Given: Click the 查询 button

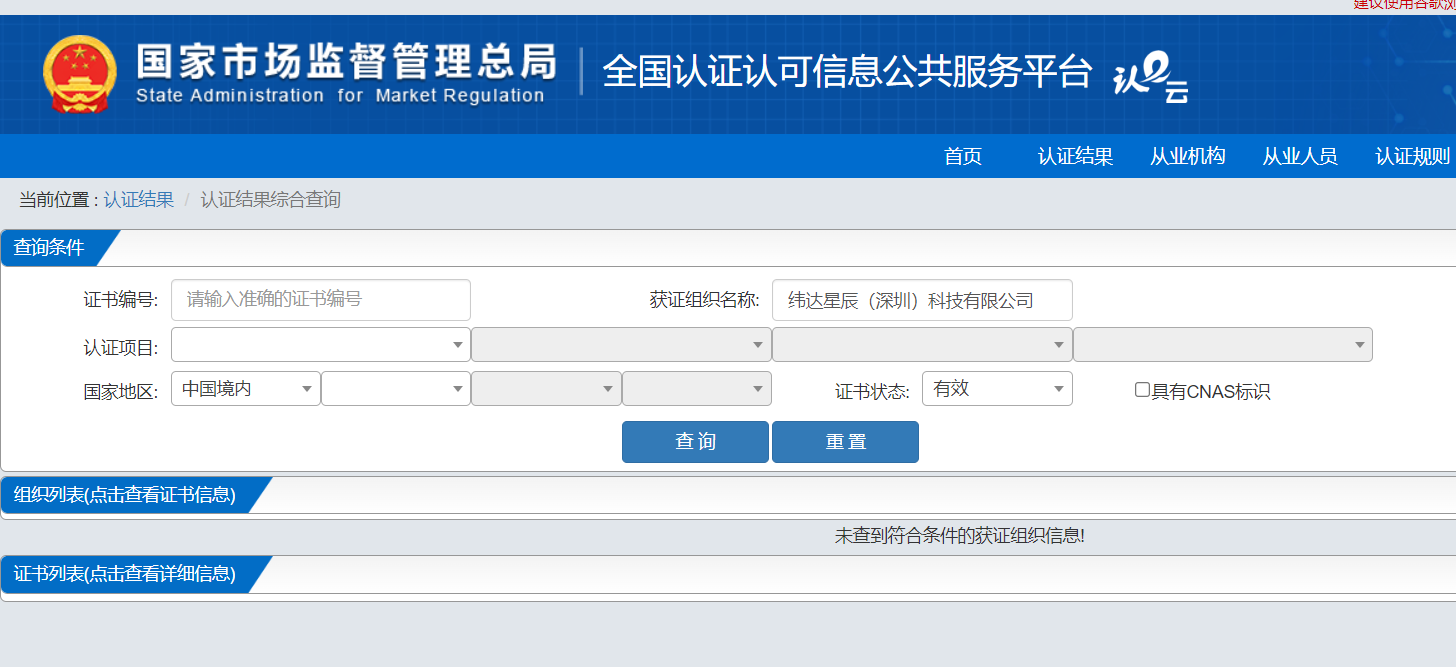Looking at the screenshot, I should click(x=695, y=442).
